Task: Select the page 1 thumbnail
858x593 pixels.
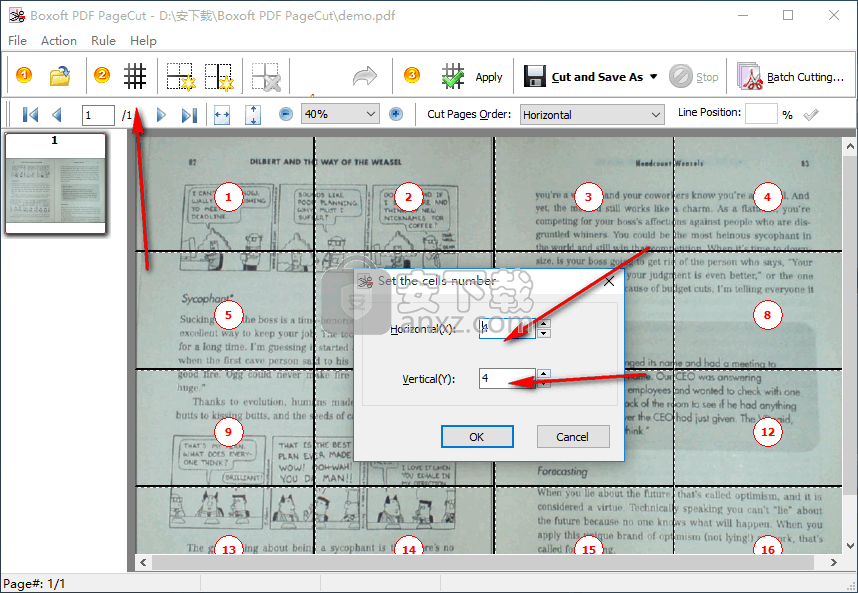Action: coord(55,184)
